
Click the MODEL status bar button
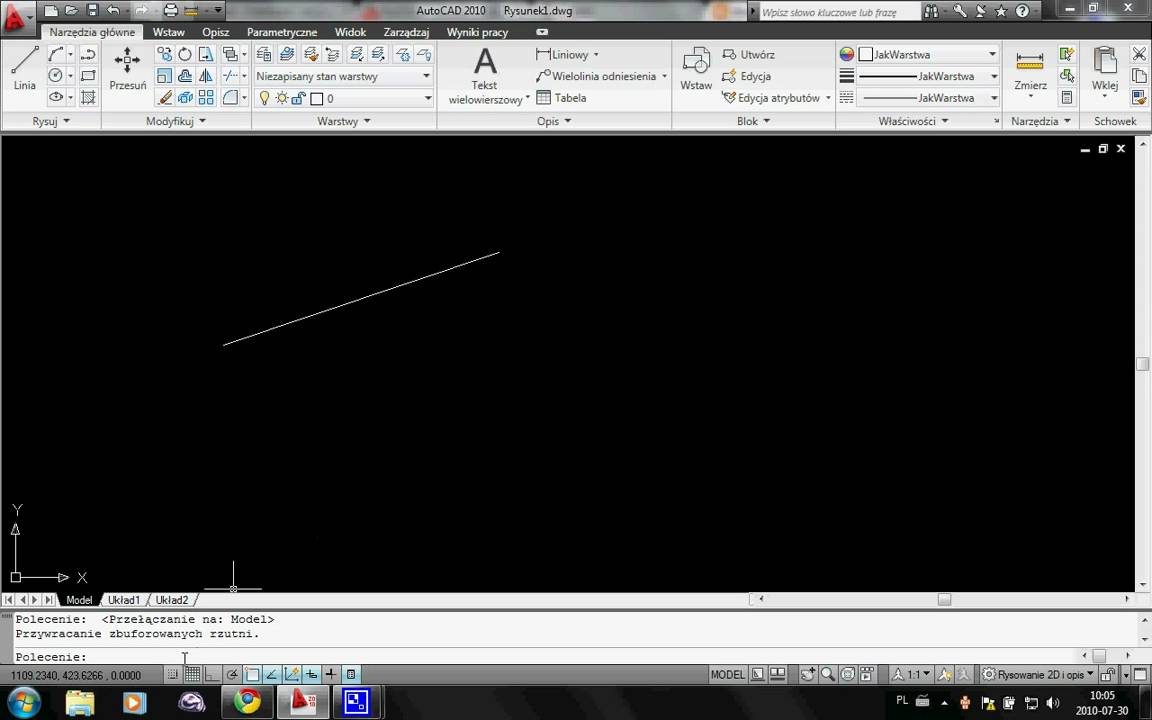(727, 674)
